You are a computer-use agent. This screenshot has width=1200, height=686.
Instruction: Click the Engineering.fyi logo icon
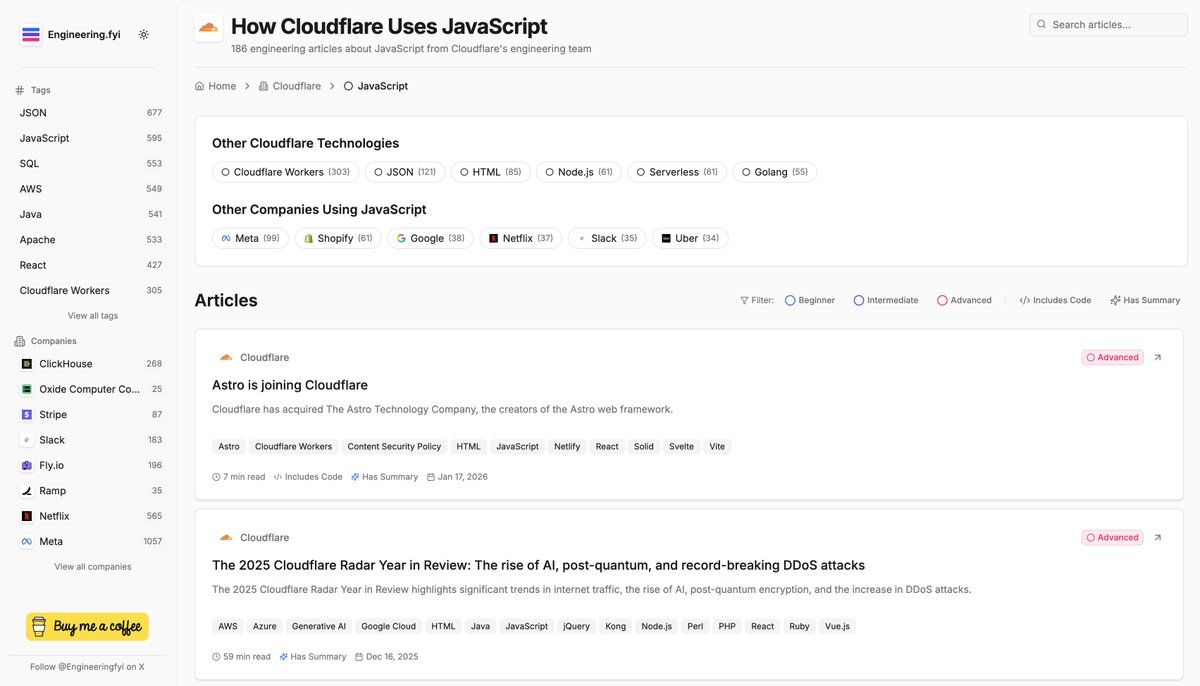(31, 34)
